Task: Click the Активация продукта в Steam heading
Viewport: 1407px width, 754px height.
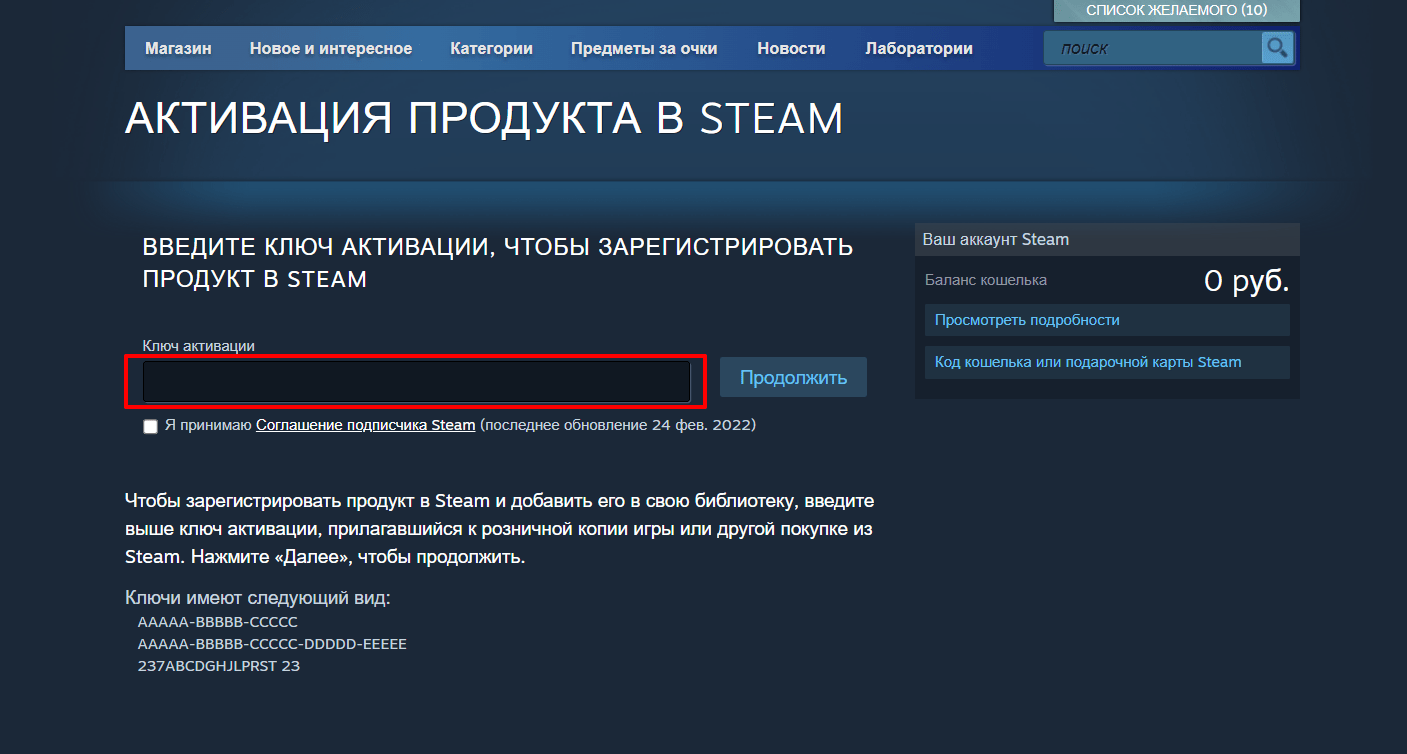Action: [484, 119]
